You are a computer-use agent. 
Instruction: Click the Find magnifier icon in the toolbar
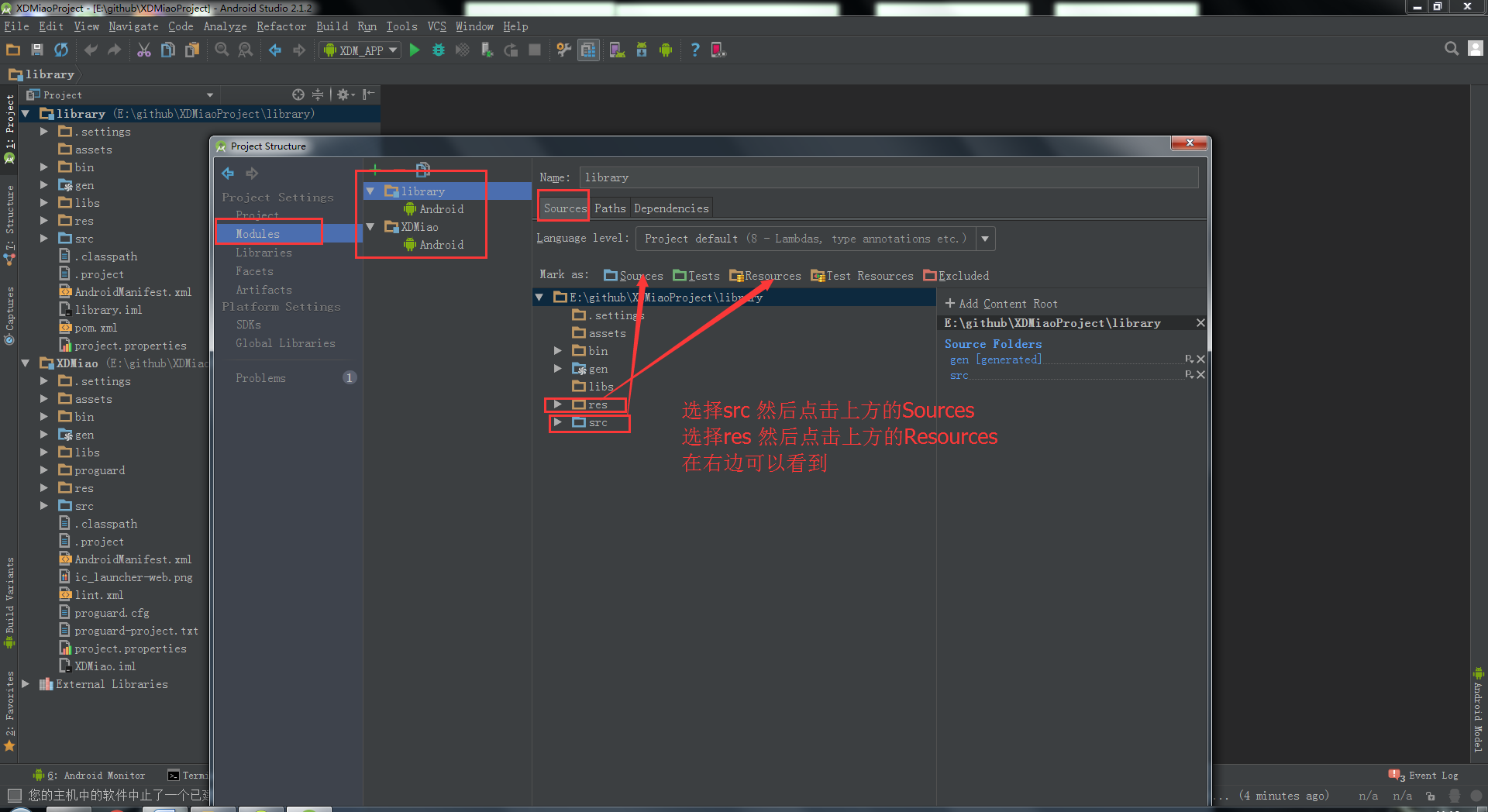click(x=222, y=50)
